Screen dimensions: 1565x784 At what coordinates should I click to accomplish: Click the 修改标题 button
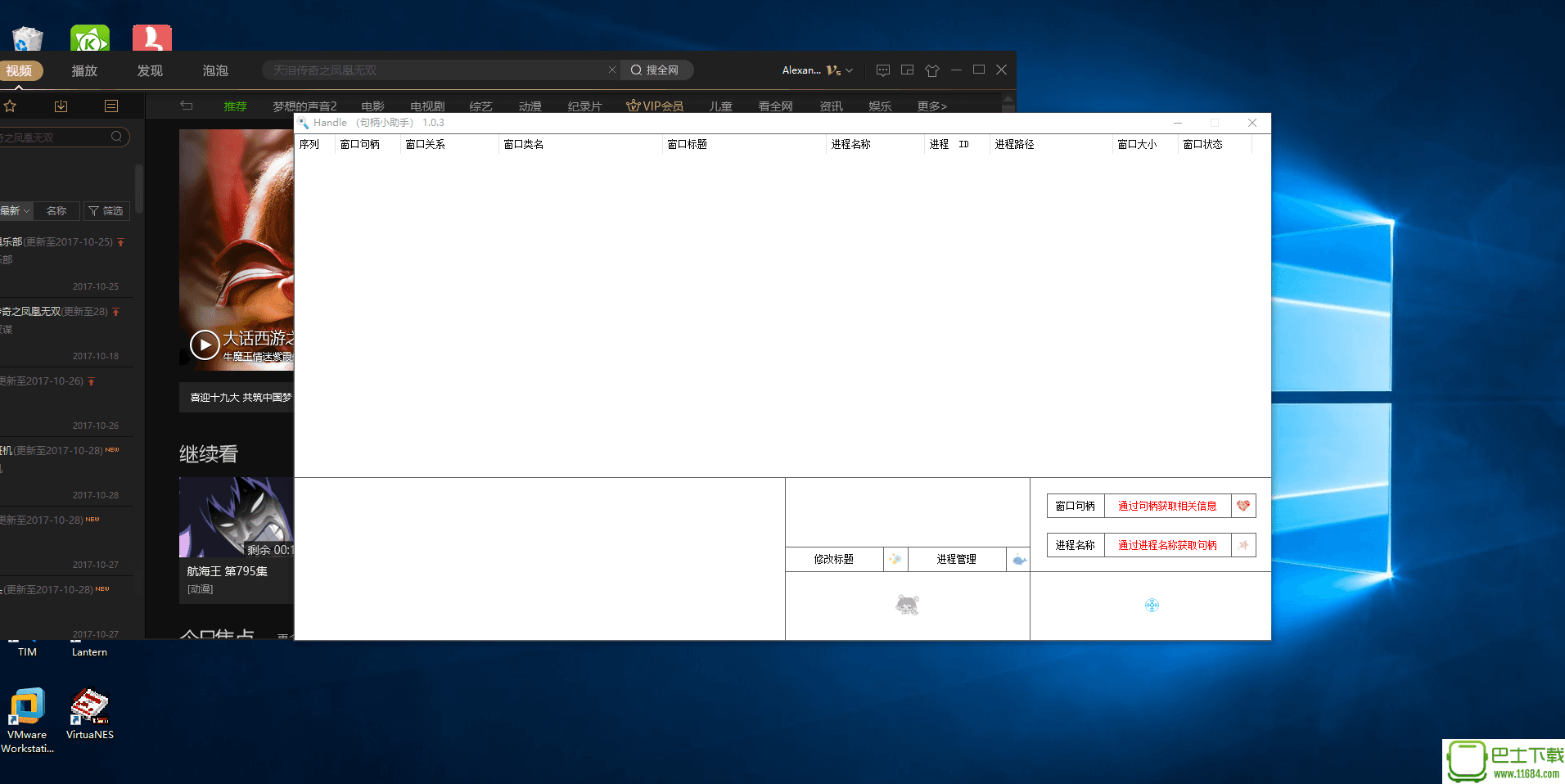click(834, 559)
